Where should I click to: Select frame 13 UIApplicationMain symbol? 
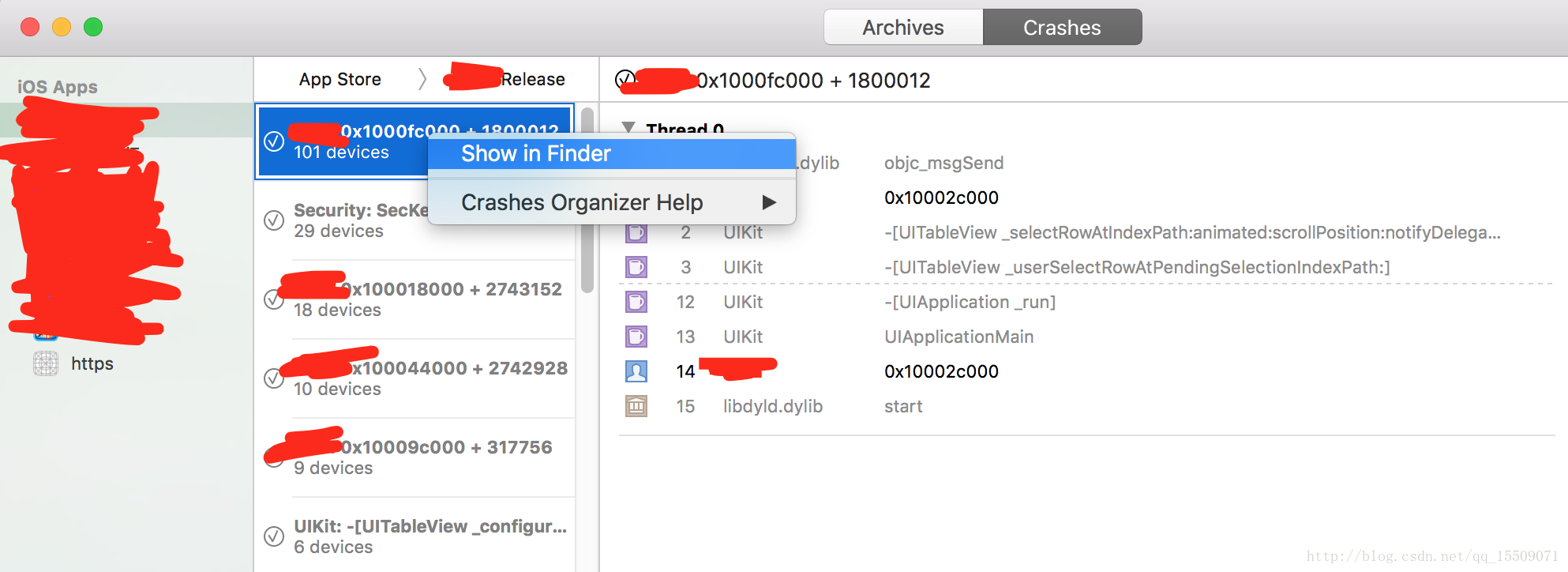958,337
